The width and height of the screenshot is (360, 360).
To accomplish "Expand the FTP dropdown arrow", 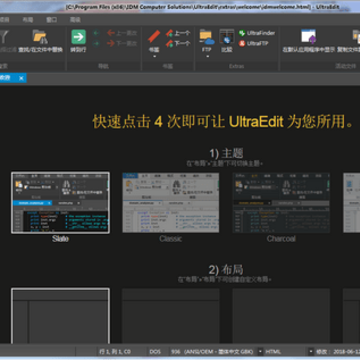I will pyautogui.click(x=207, y=56).
